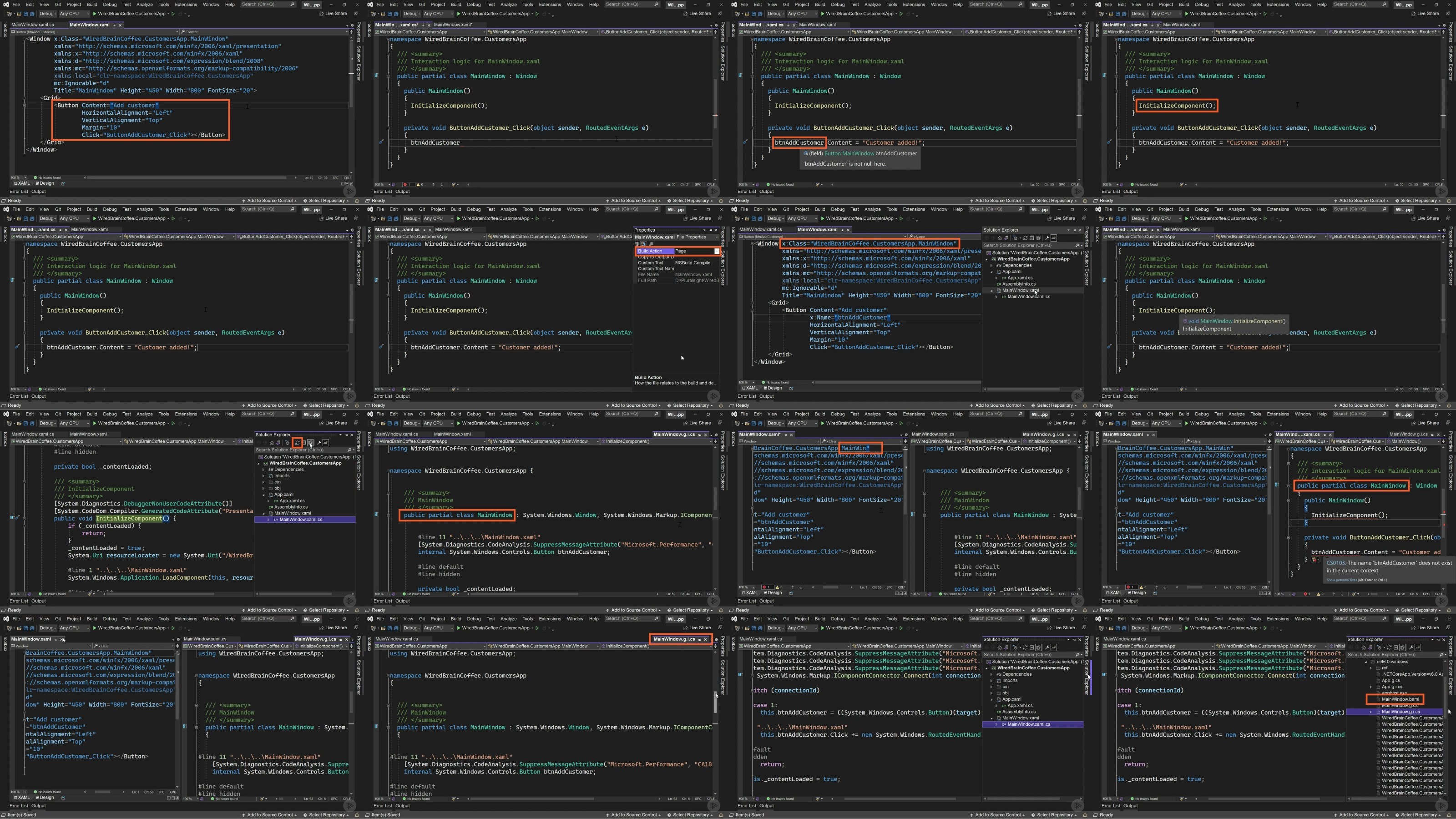Click Open File icon in window with File Properties panel
The image size is (1456, 819).
click(383, 218)
